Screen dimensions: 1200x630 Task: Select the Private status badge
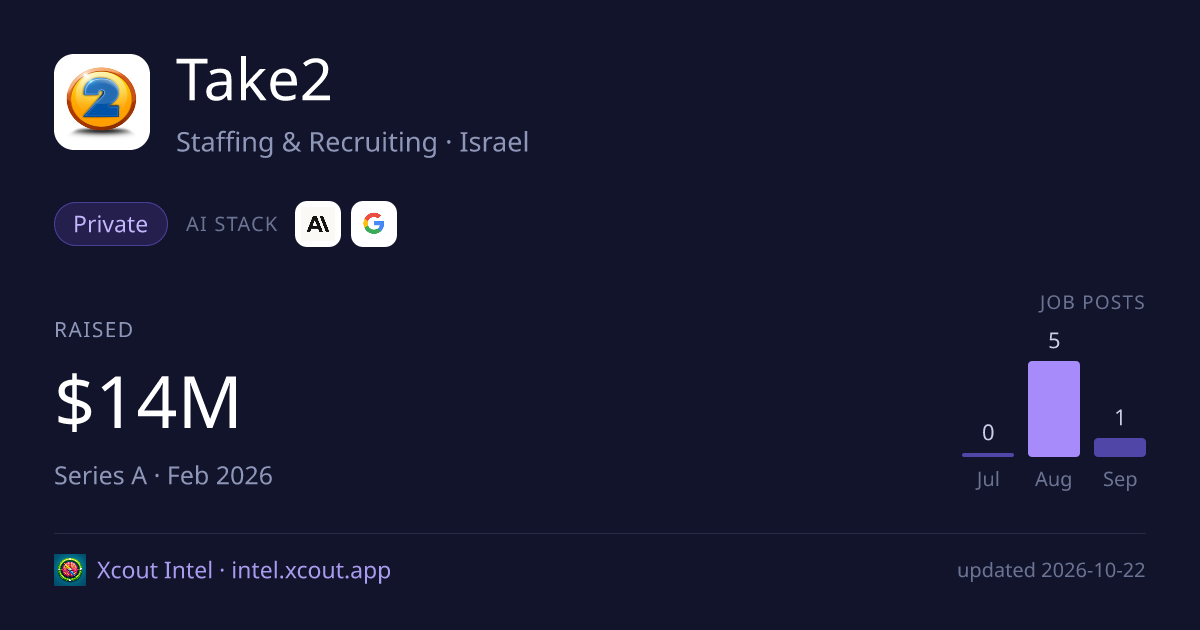tap(111, 224)
